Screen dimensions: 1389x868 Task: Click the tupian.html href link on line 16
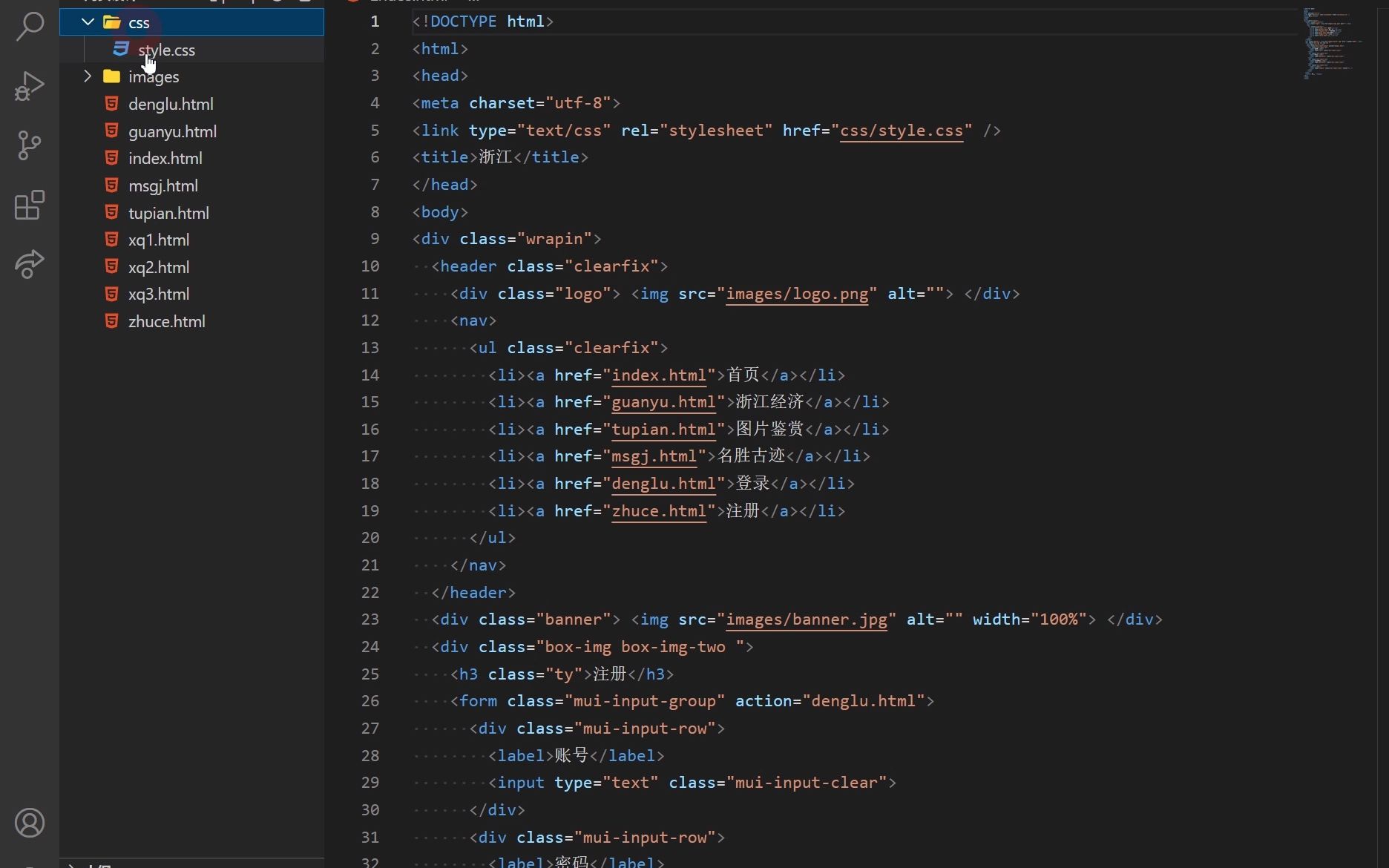tap(663, 430)
